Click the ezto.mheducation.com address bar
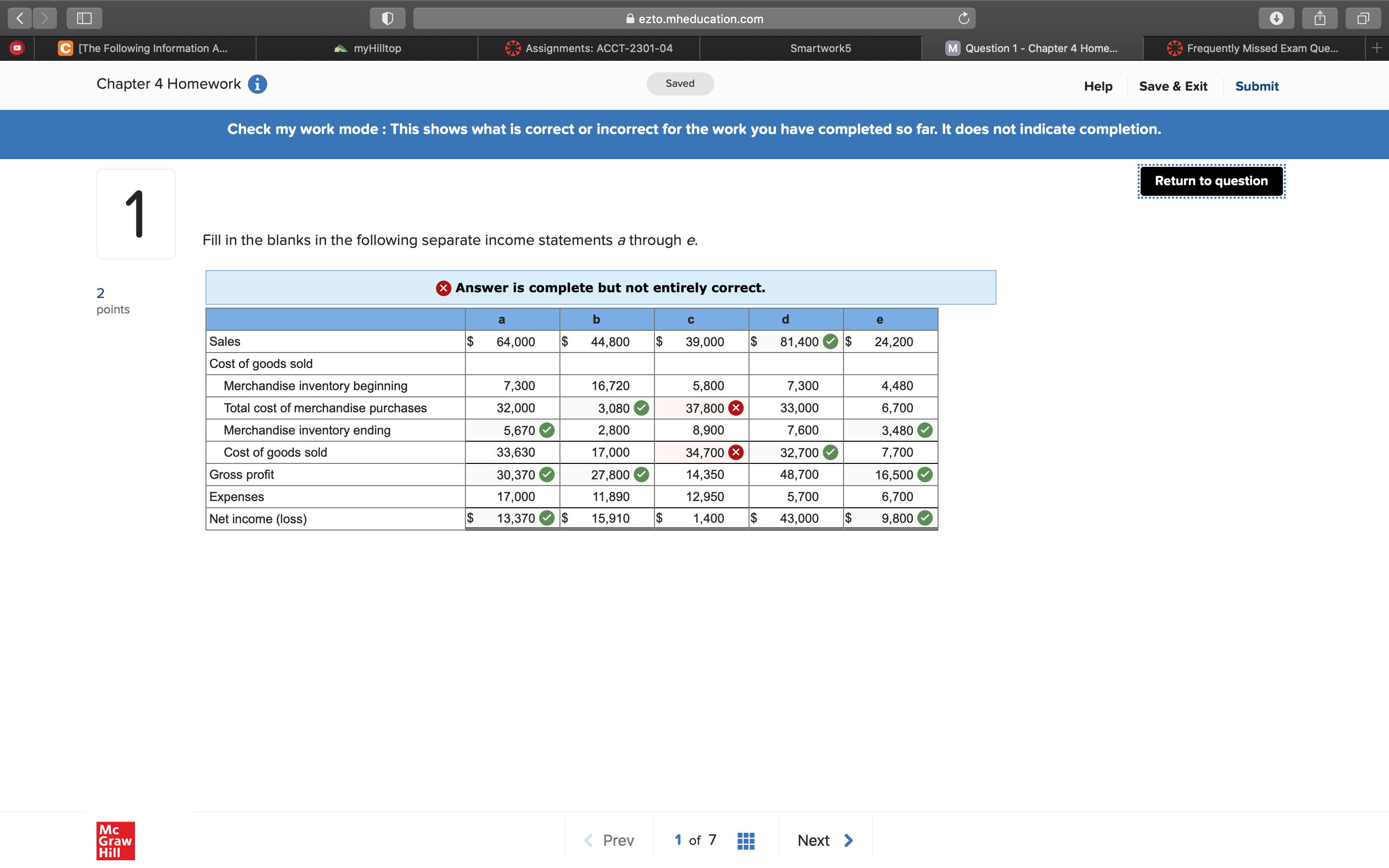 point(694,18)
